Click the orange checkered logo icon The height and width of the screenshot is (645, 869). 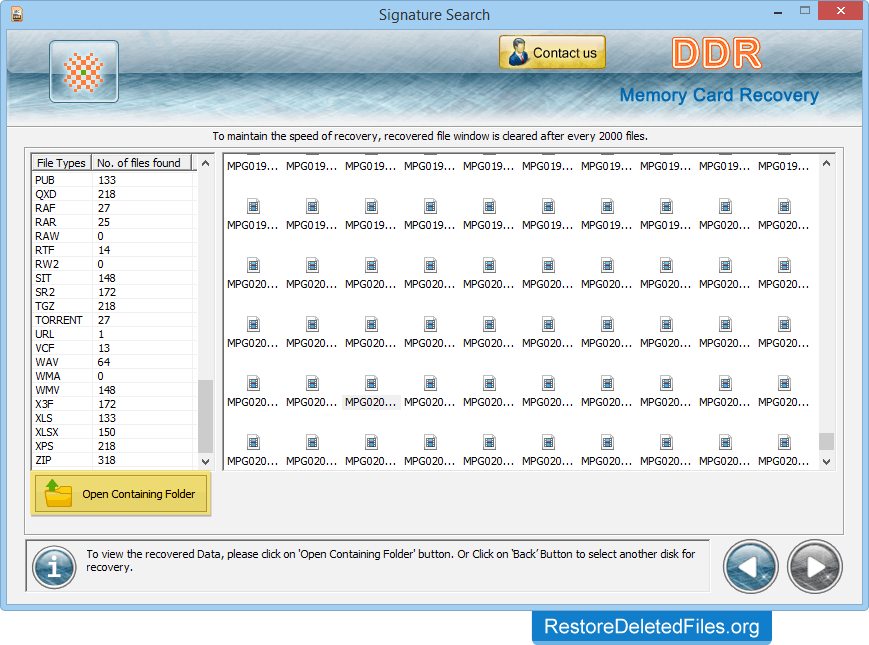click(84, 71)
